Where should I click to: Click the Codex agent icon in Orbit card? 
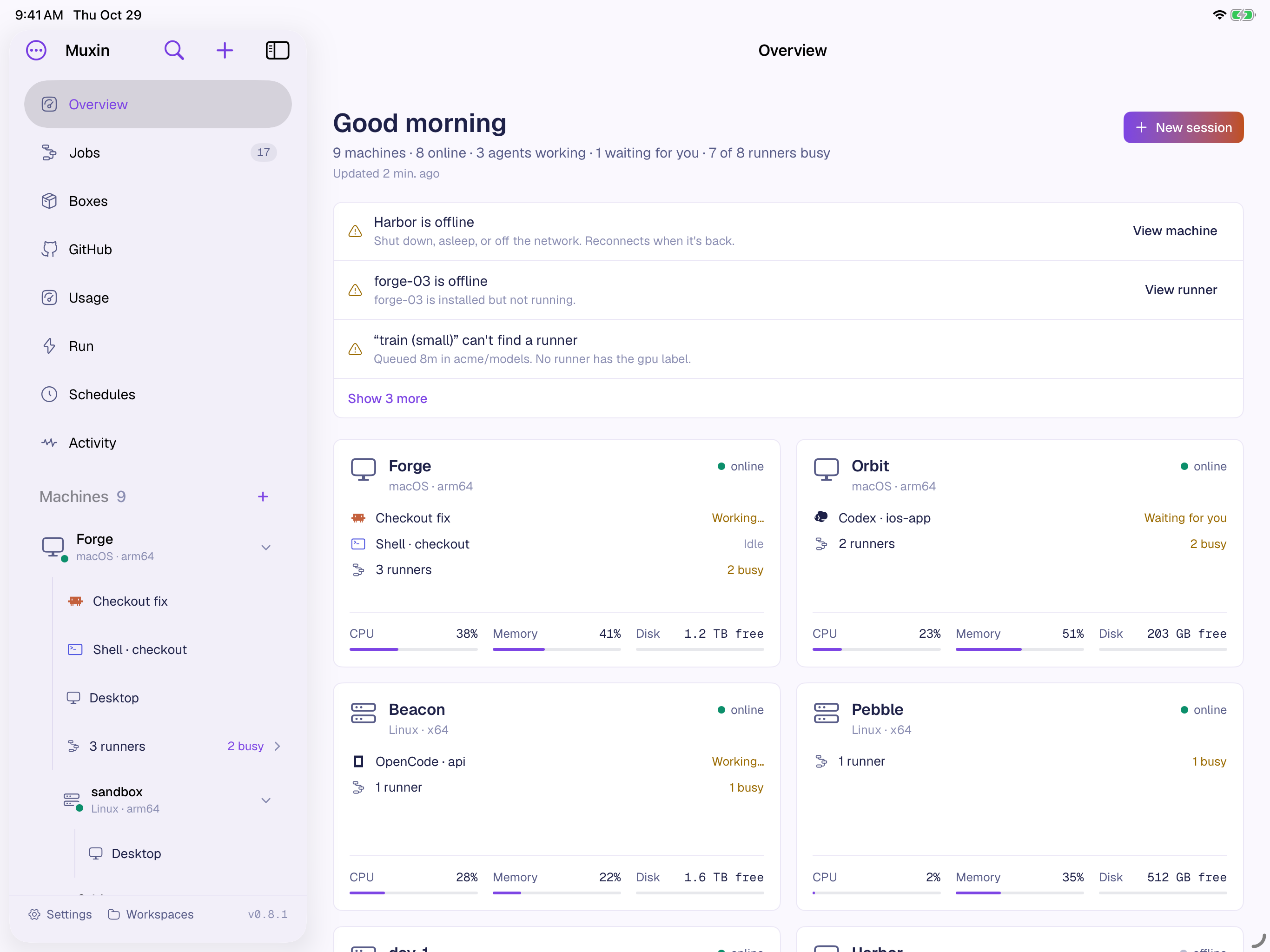click(821, 517)
